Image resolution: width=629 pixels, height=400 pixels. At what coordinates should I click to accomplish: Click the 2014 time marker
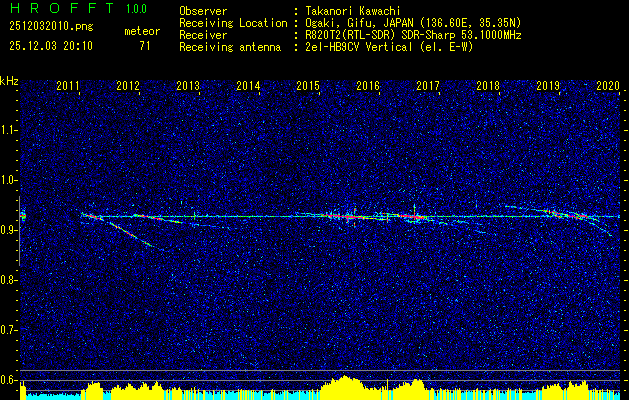tap(248, 85)
